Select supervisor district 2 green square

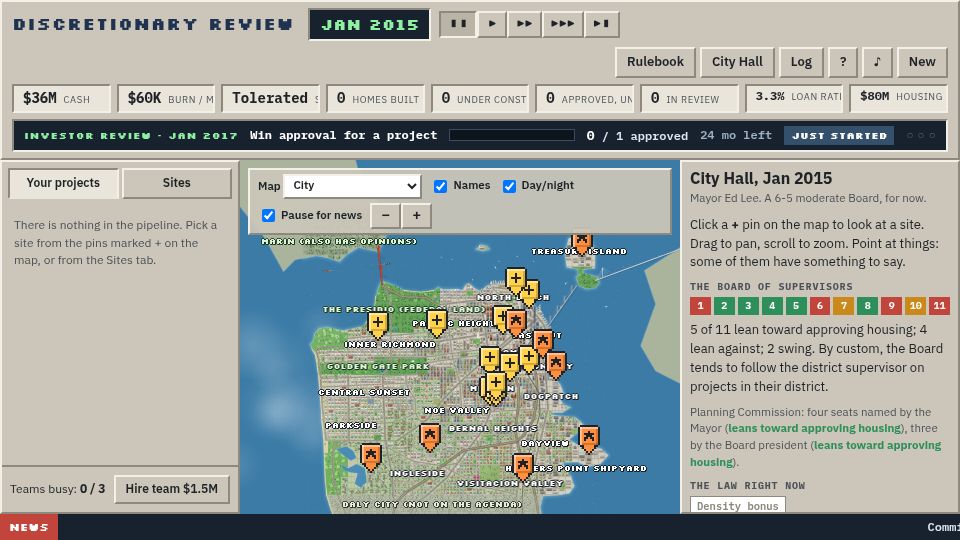[724, 306]
